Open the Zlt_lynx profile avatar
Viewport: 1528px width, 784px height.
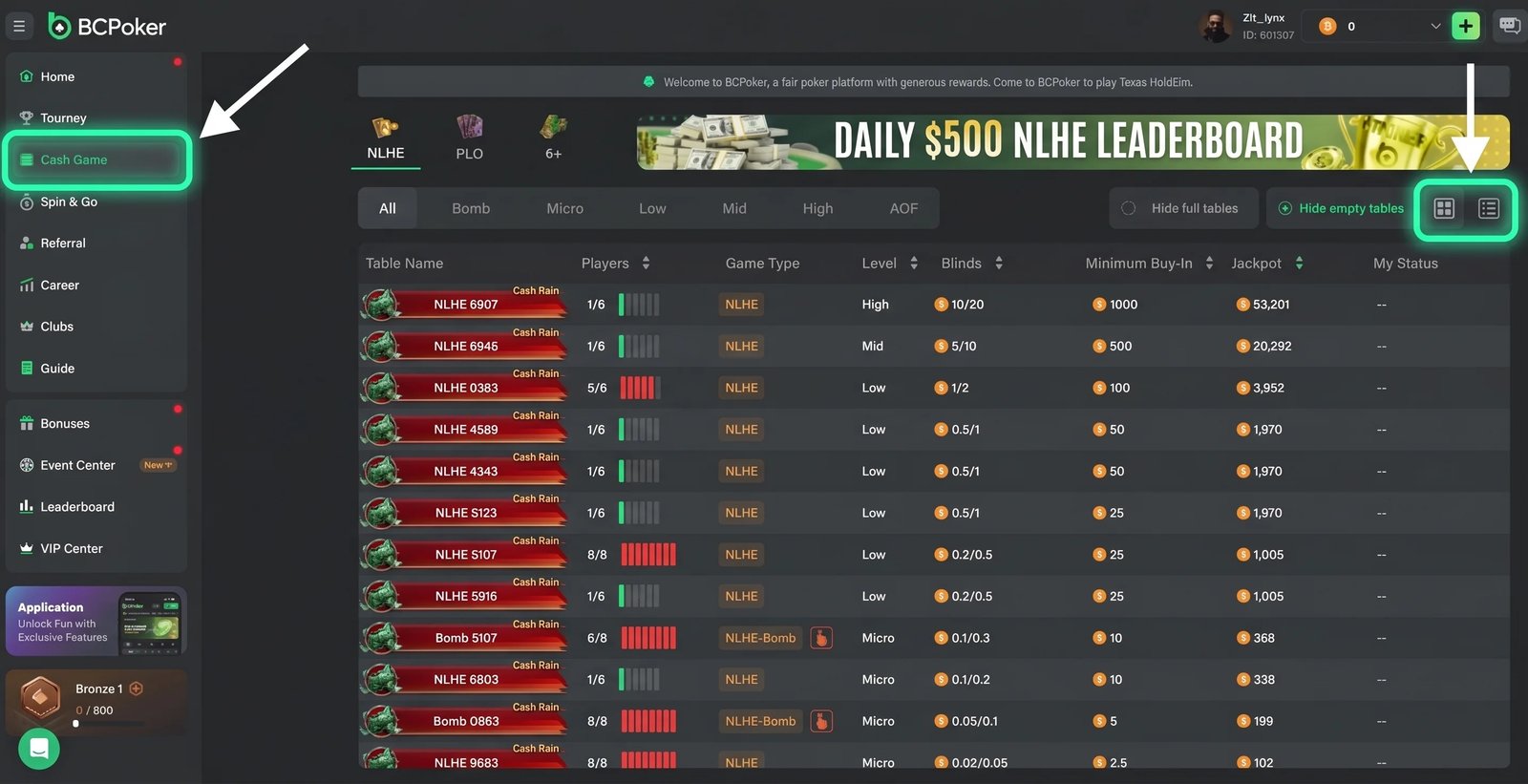tap(1215, 26)
